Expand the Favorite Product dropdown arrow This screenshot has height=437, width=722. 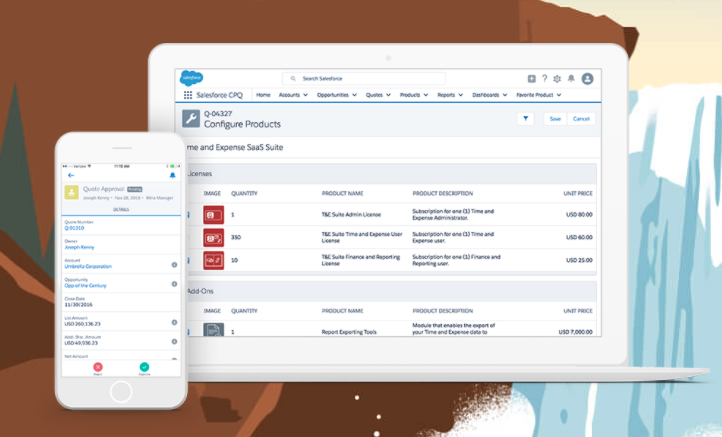(559, 95)
